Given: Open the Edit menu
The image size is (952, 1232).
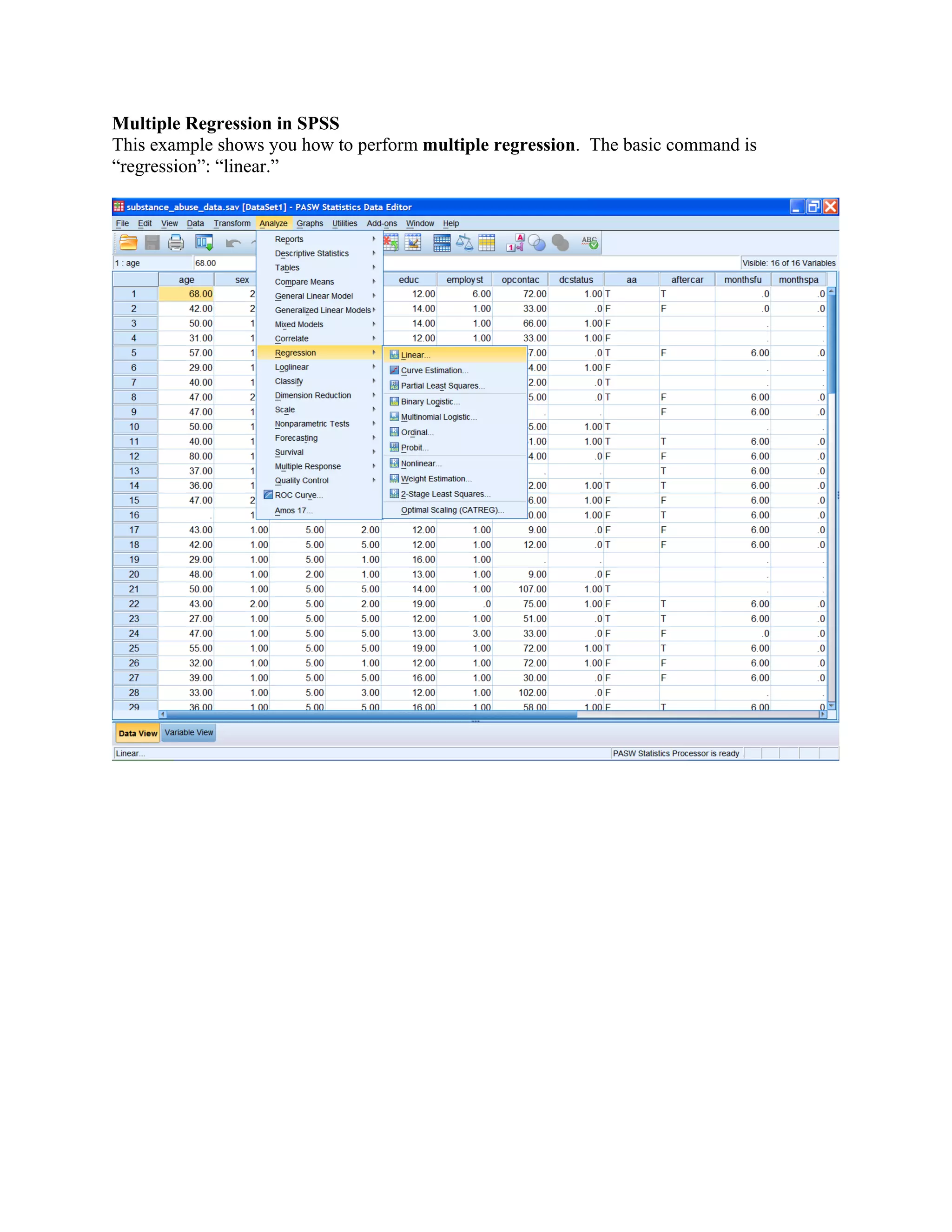Looking at the screenshot, I should pyautogui.click(x=145, y=223).
